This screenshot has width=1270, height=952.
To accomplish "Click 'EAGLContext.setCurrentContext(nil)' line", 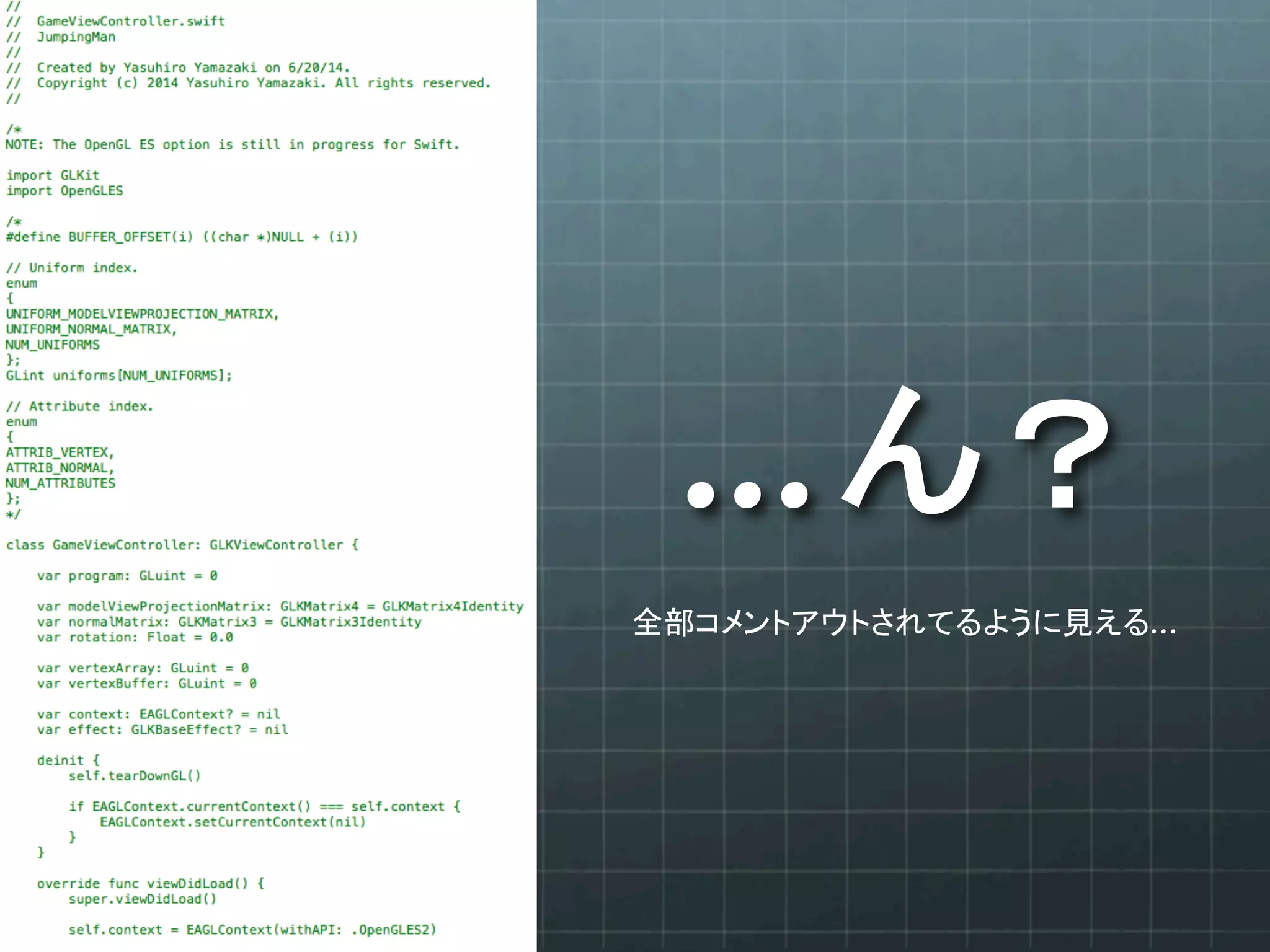I will [233, 822].
